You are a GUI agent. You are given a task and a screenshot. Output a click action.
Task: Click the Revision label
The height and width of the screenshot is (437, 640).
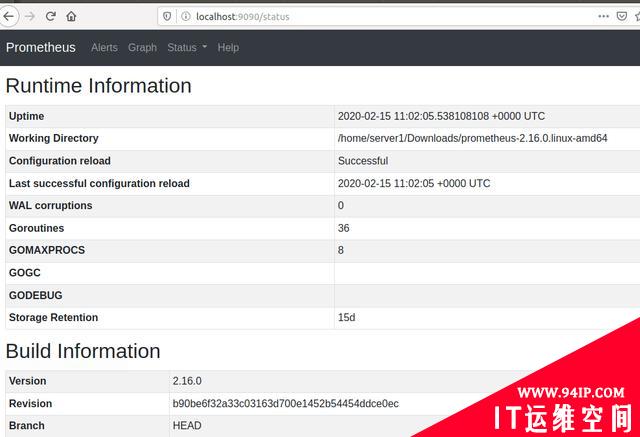(30, 404)
